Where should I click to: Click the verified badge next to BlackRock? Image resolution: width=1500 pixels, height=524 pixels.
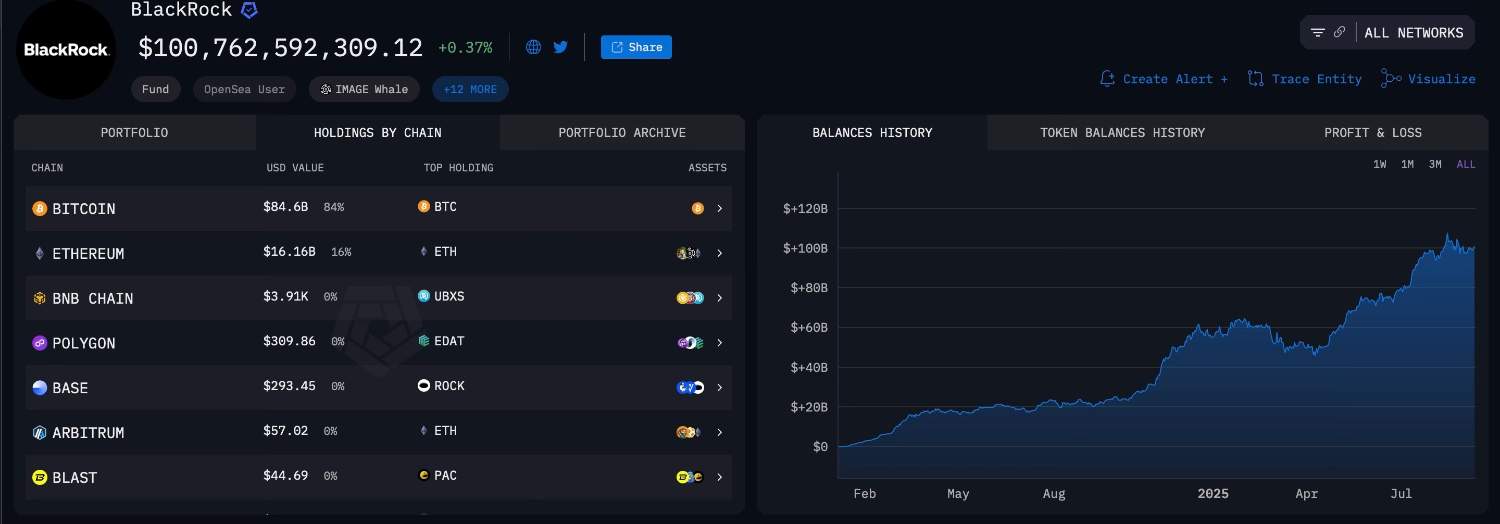(250, 10)
